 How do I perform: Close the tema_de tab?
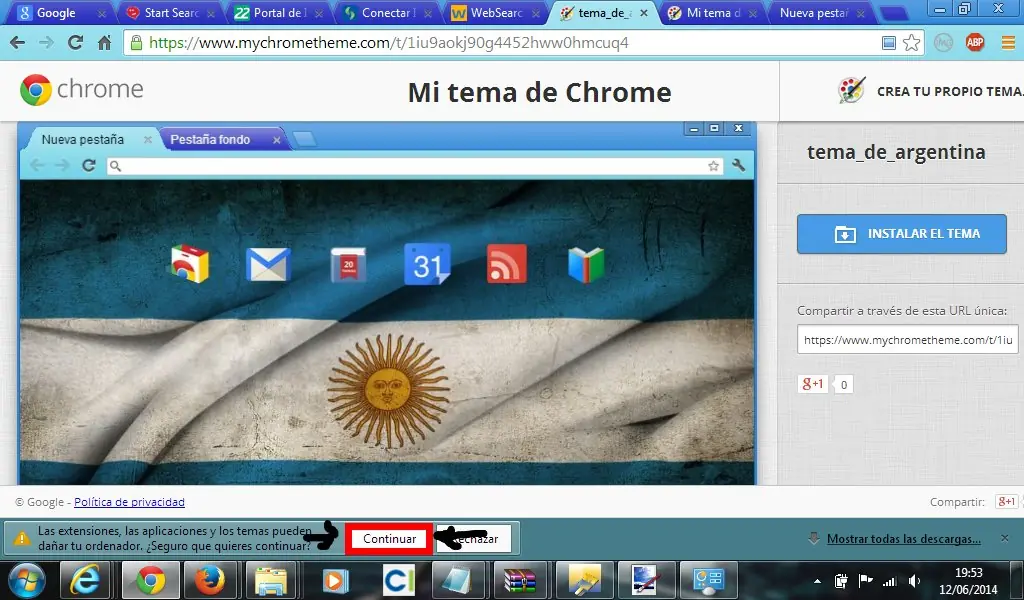644,13
